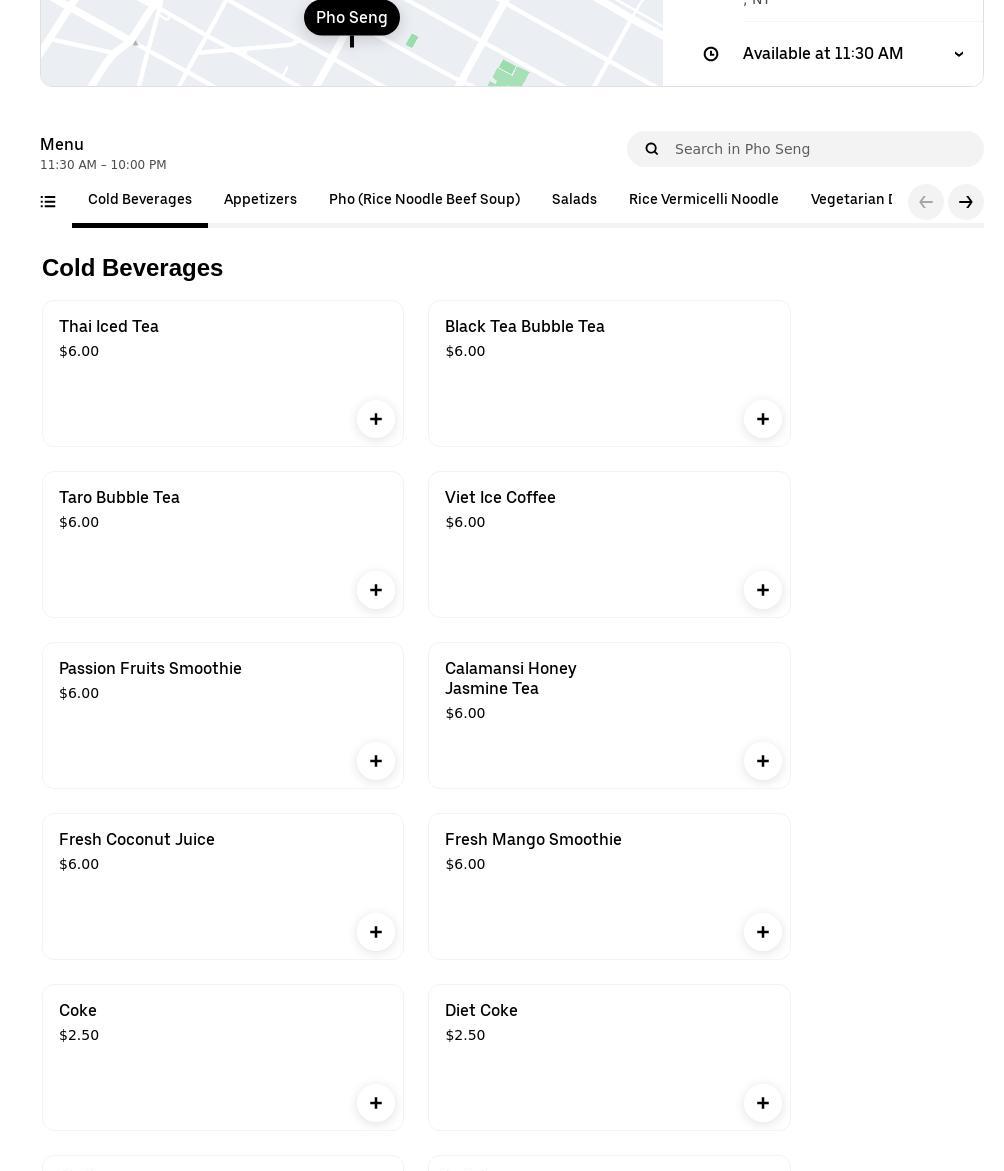This screenshot has width=1004, height=1171.
Task: Add Black Tea Bubble Tea to order
Action: tap(762, 419)
